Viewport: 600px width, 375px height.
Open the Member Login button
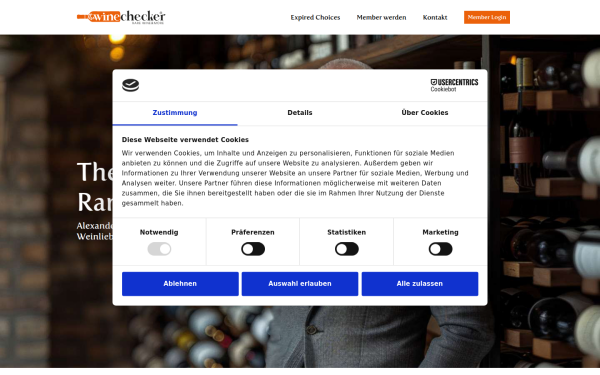click(x=487, y=17)
